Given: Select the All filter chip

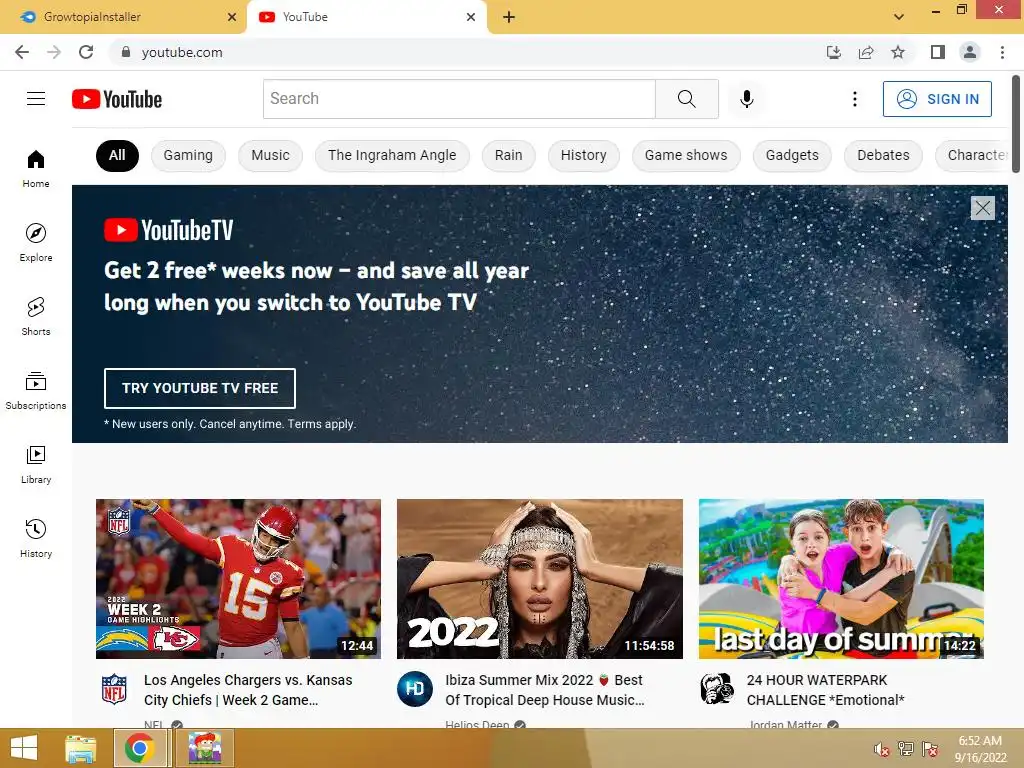Looking at the screenshot, I should 117,155.
